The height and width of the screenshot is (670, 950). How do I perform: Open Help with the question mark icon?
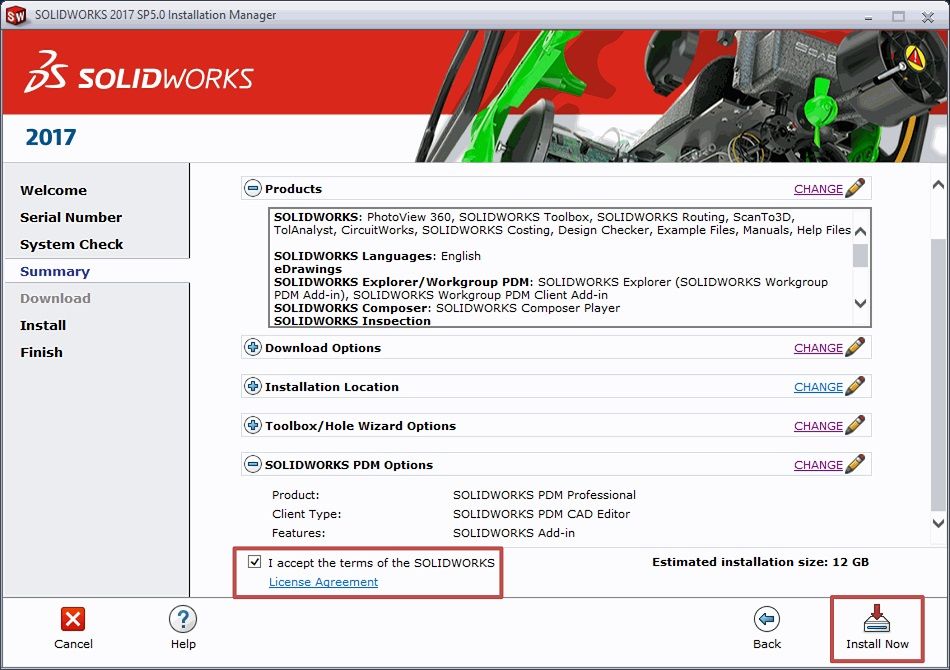pos(183,619)
